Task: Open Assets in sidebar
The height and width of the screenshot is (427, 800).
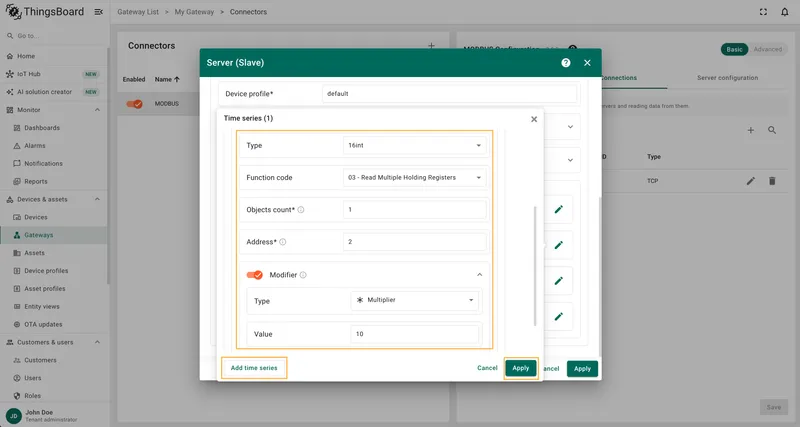Action: tap(54, 253)
